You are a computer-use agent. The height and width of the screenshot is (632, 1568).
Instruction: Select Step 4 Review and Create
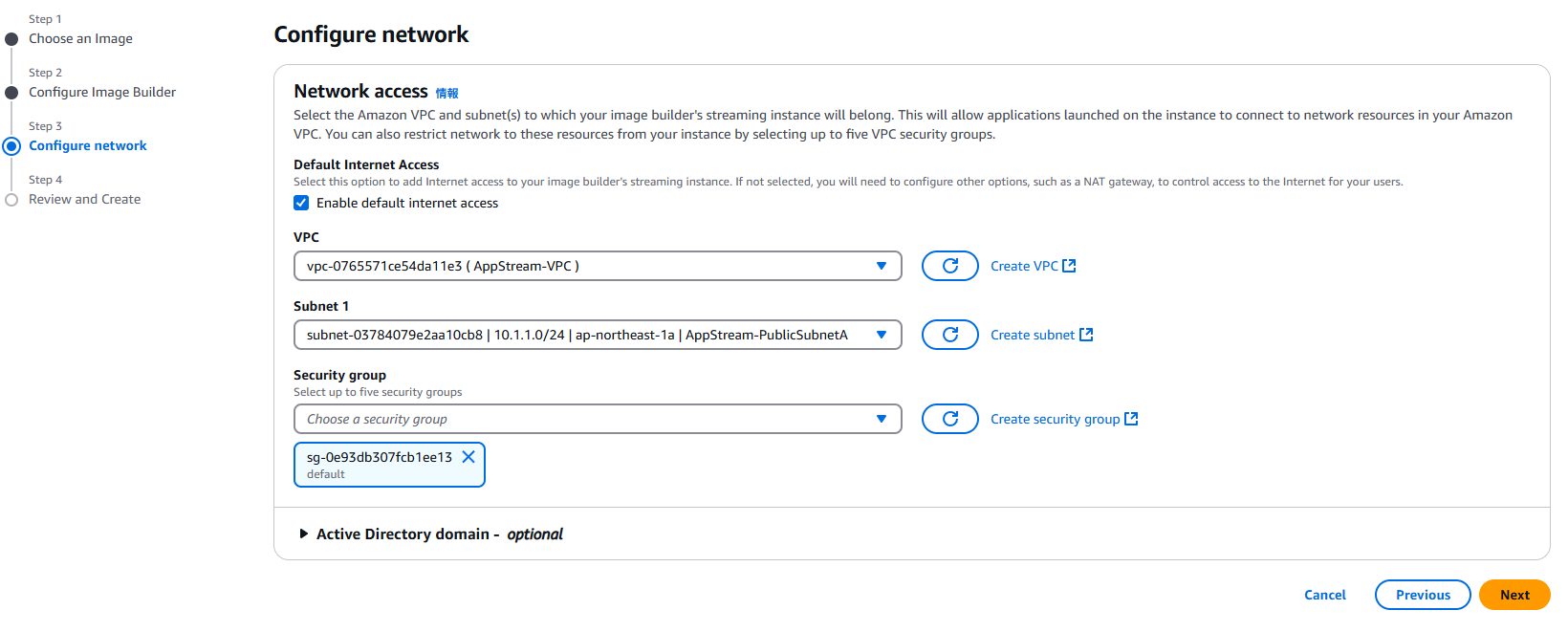click(x=84, y=199)
